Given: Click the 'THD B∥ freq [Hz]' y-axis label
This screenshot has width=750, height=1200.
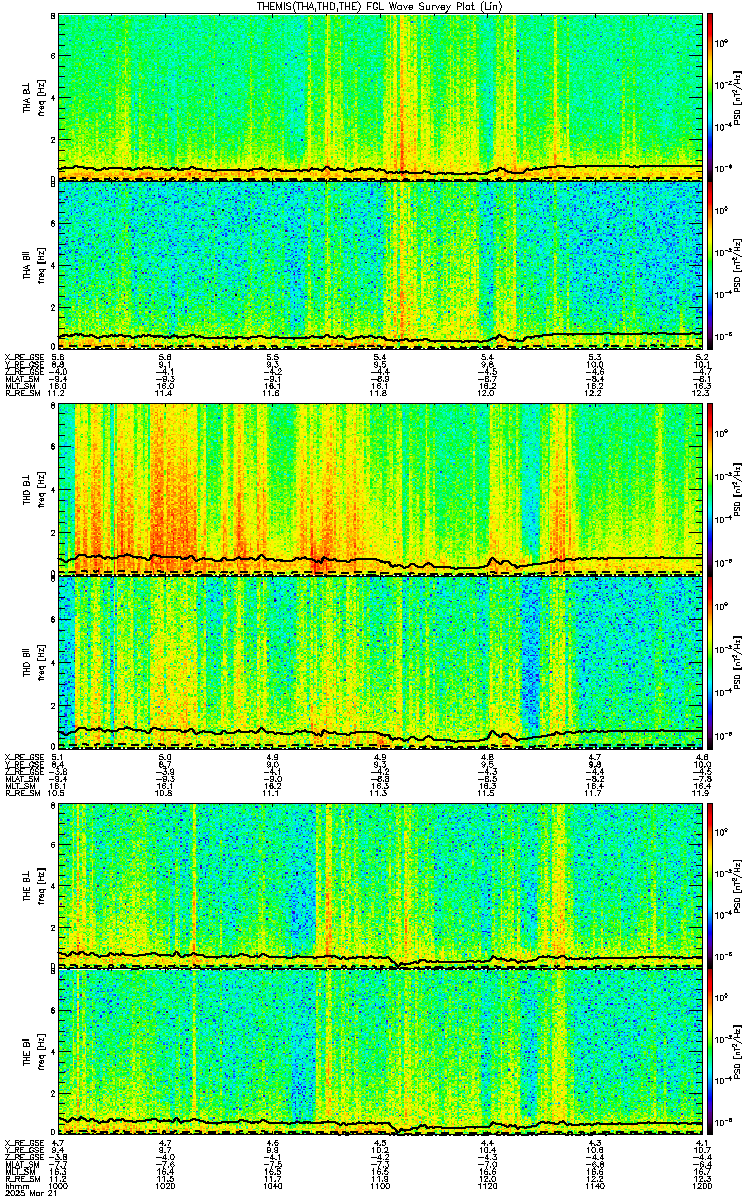Looking at the screenshot, I should 33,662.
